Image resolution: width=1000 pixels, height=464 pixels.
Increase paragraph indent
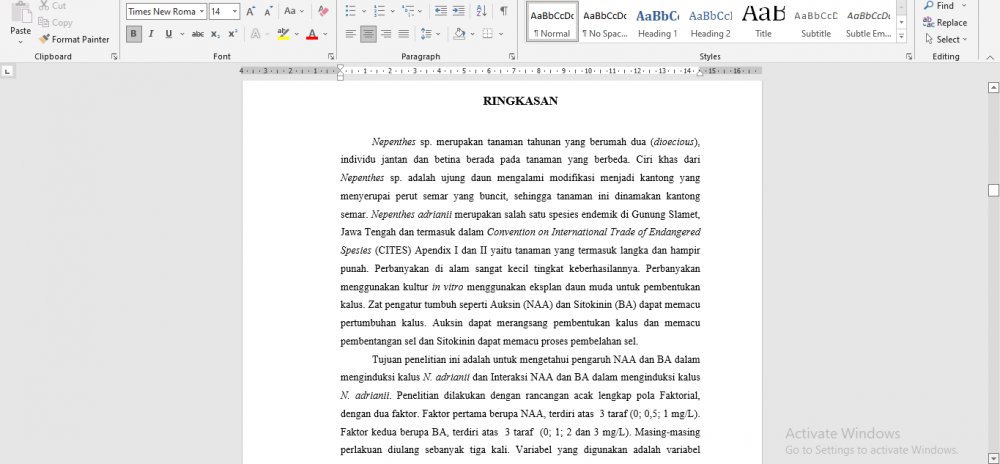point(459,11)
